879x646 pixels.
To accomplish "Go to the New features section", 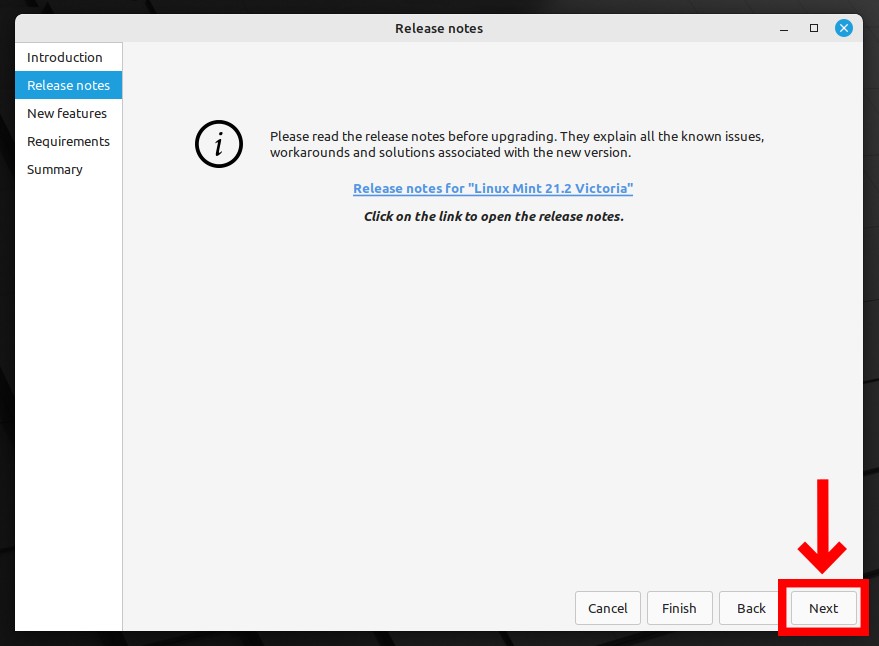I will tap(68, 113).
